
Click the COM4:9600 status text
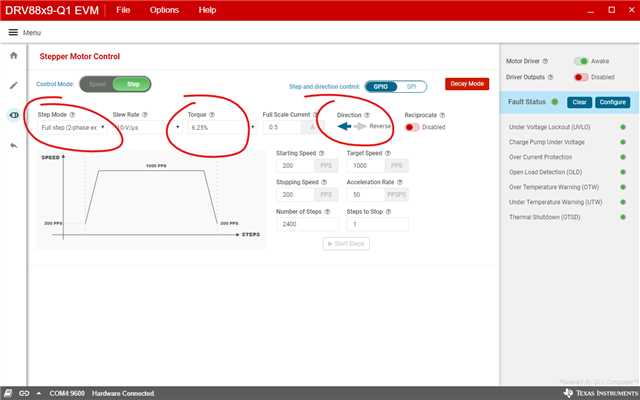pos(67,393)
